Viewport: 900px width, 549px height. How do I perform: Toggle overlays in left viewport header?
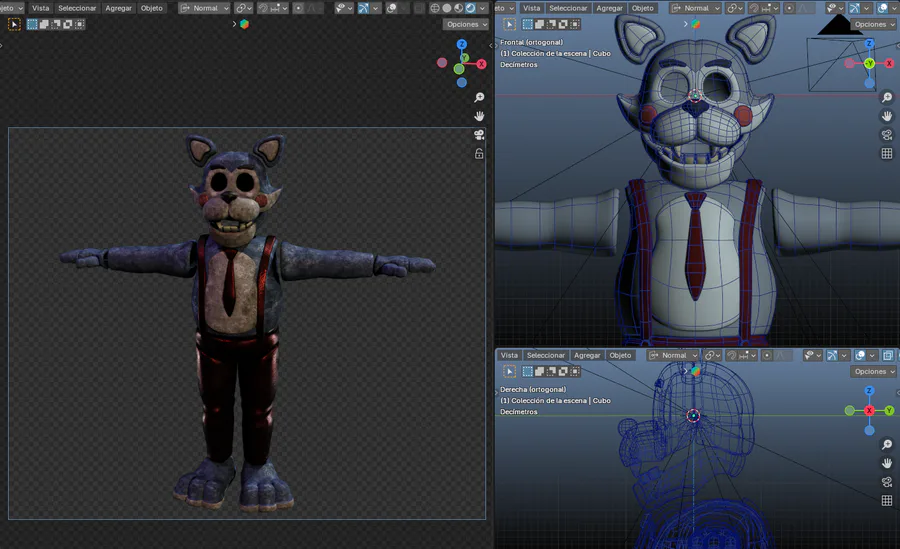coord(391,8)
